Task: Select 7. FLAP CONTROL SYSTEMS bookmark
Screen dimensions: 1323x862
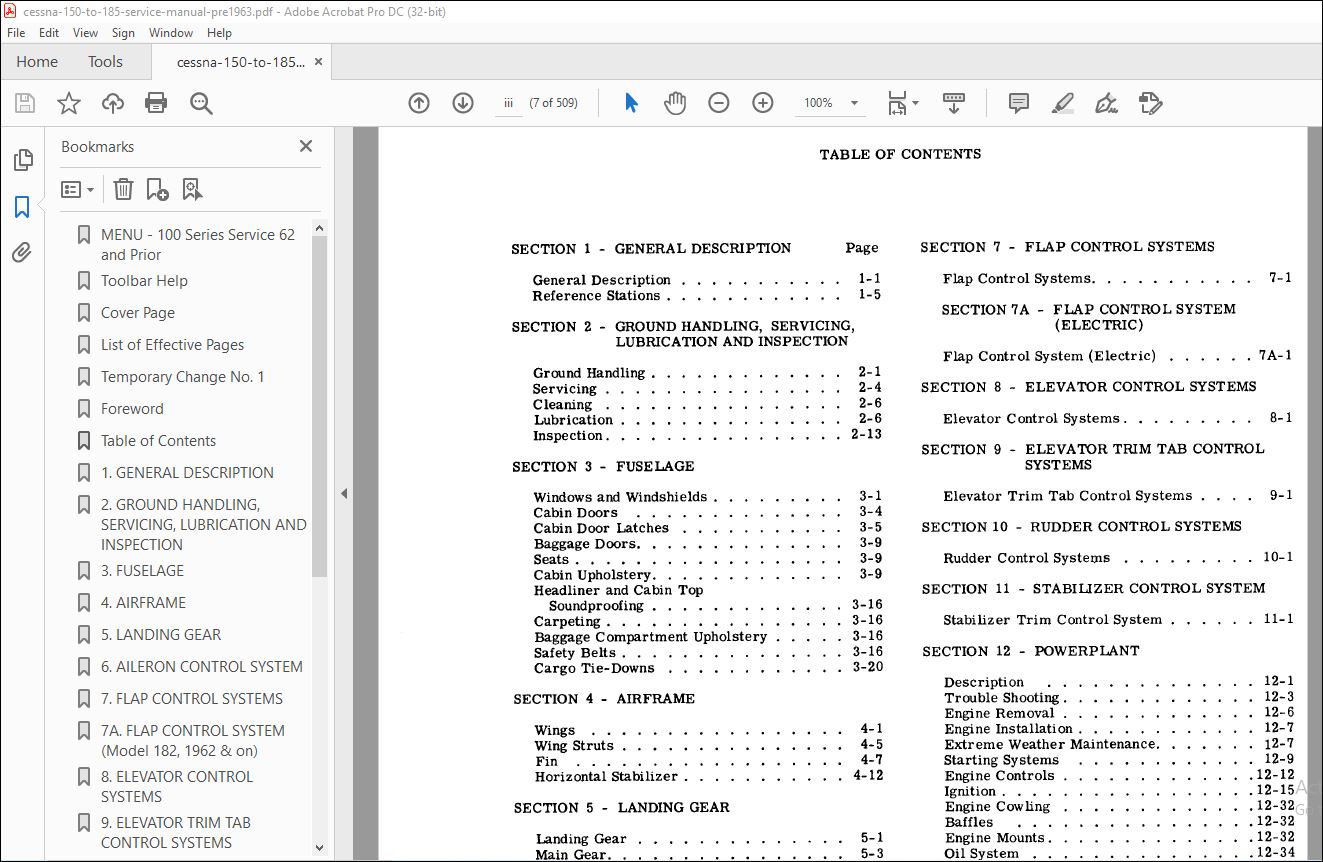Action: pyautogui.click(x=192, y=699)
